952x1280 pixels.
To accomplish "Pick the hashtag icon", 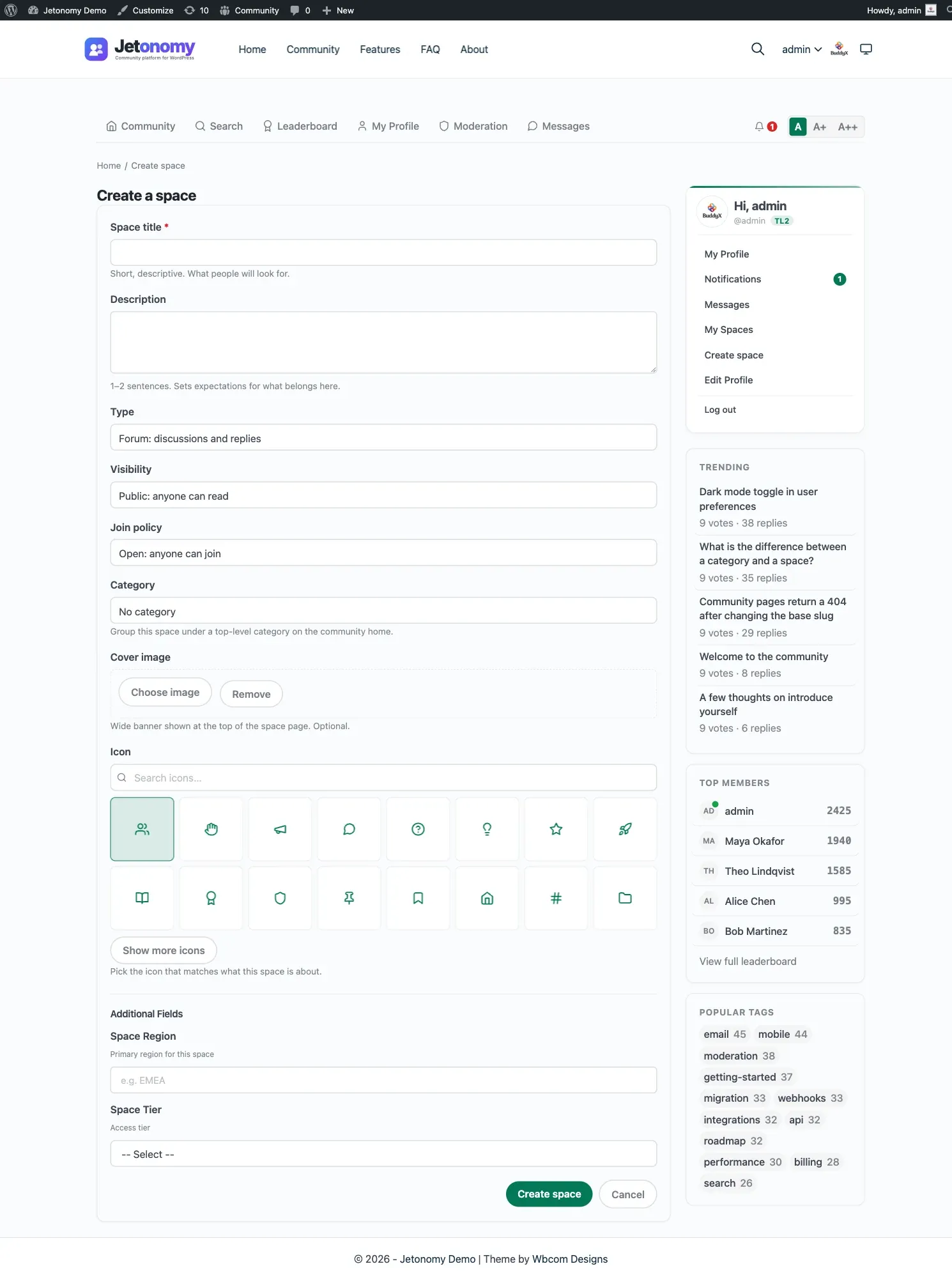I will tap(557, 898).
